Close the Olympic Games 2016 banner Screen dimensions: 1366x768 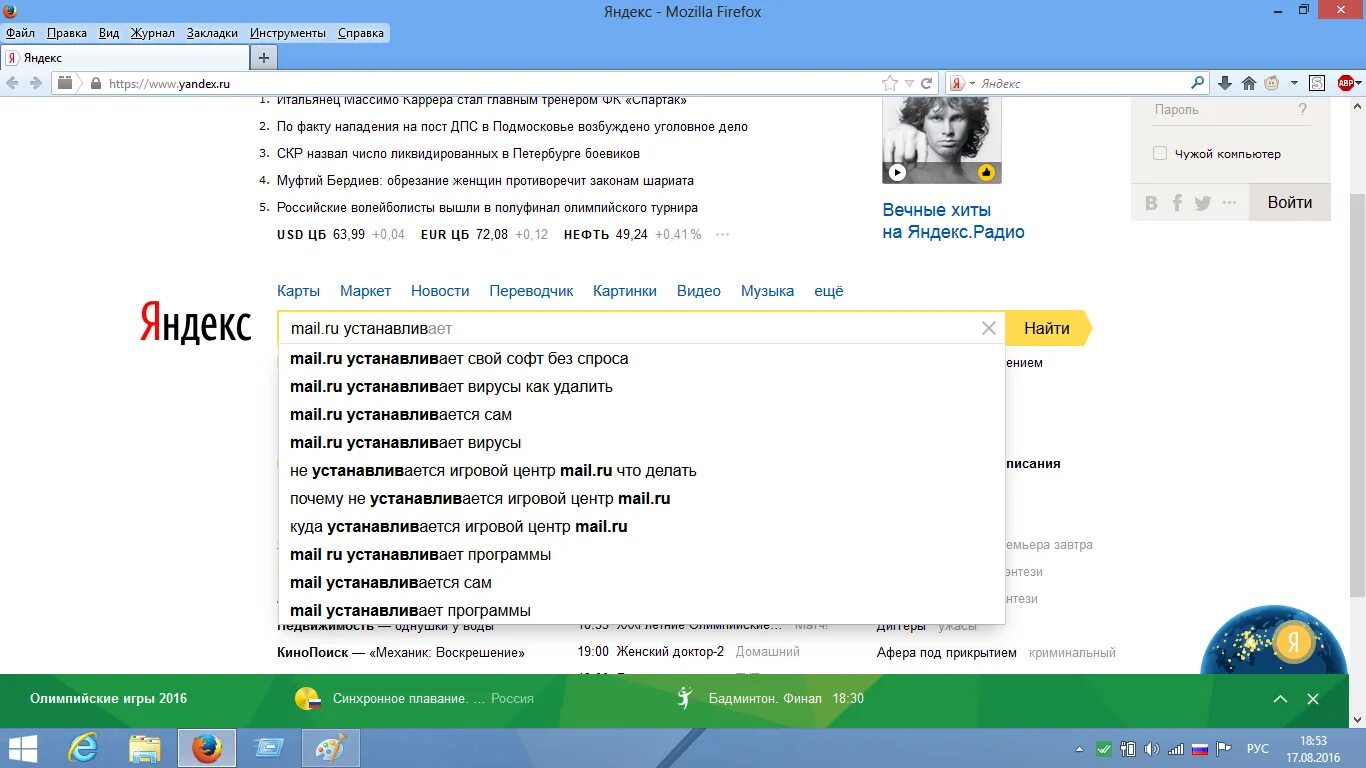click(x=1313, y=699)
